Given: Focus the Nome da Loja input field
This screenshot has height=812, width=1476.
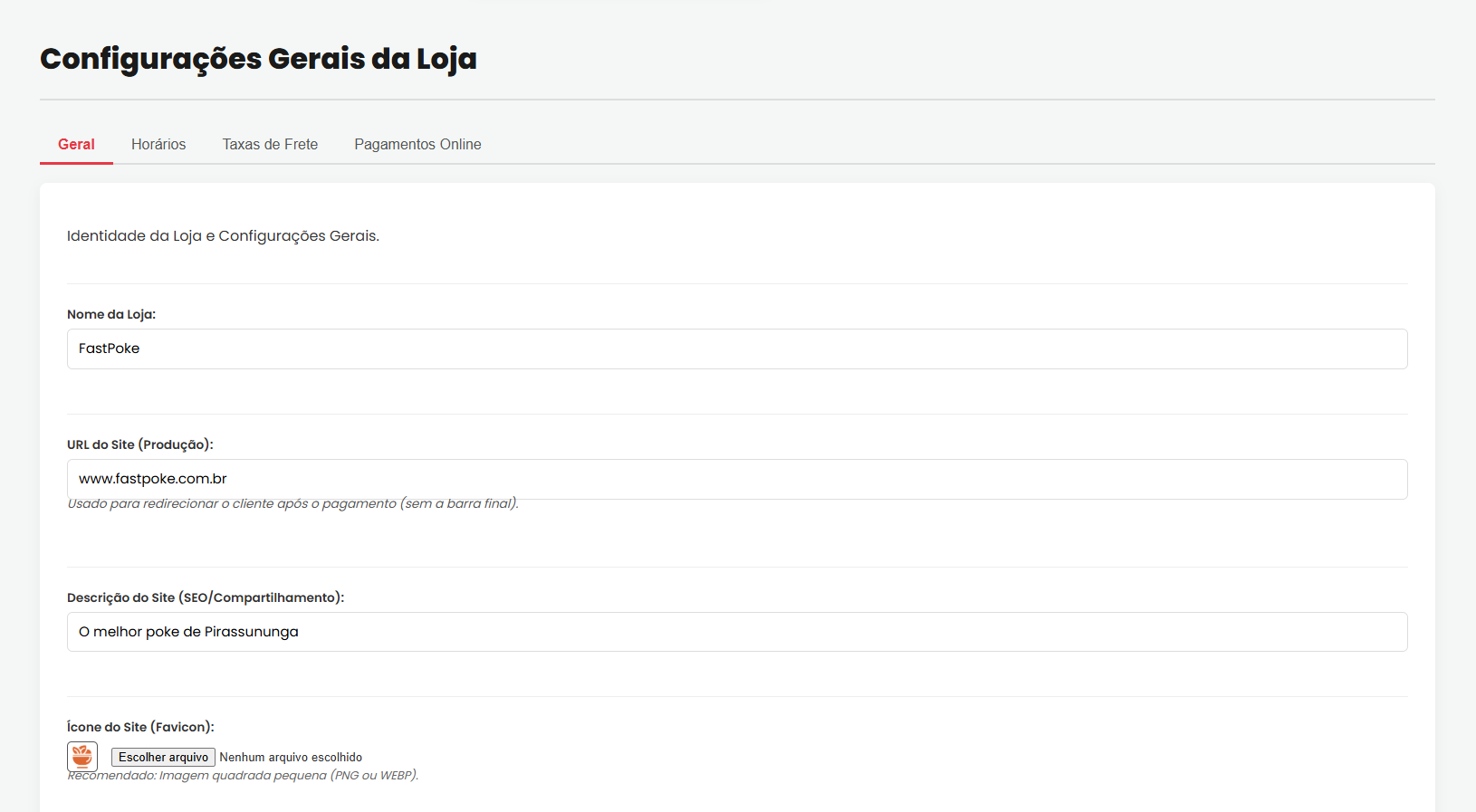Looking at the screenshot, I should coord(737,349).
